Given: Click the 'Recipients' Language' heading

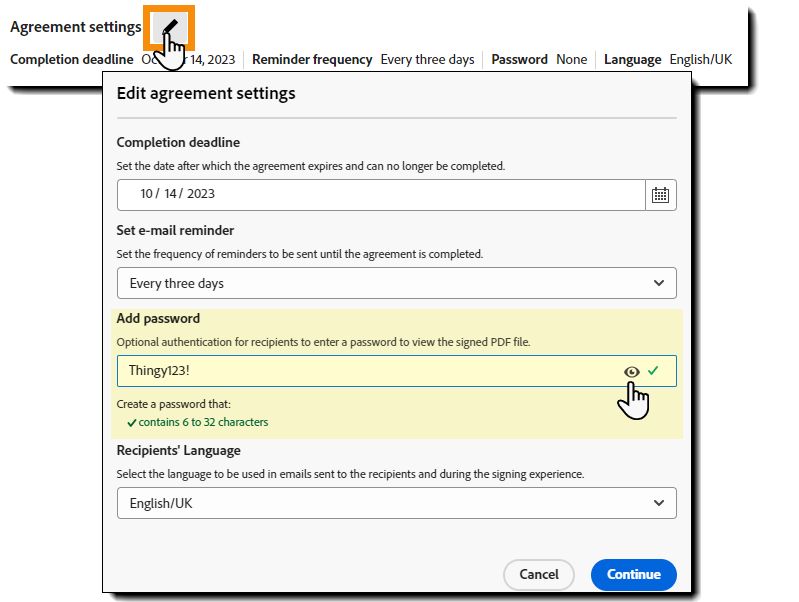Looking at the screenshot, I should point(178,451).
